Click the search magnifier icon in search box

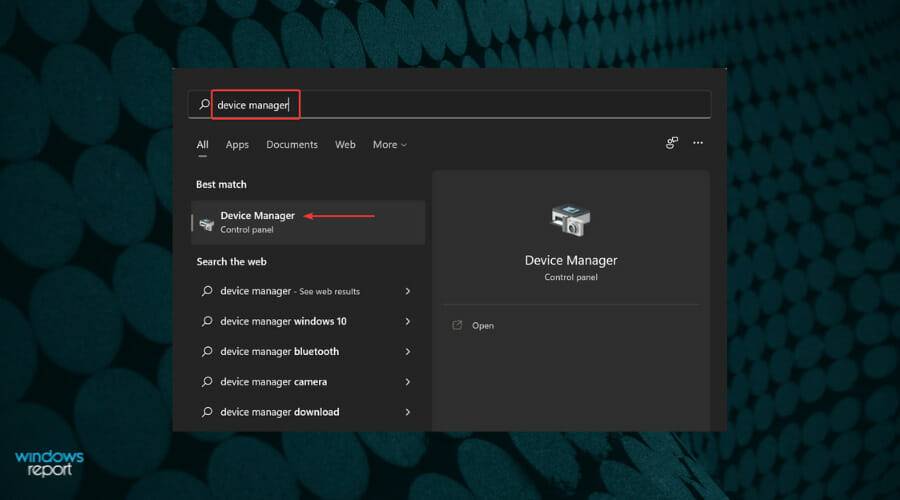[x=204, y=104]
